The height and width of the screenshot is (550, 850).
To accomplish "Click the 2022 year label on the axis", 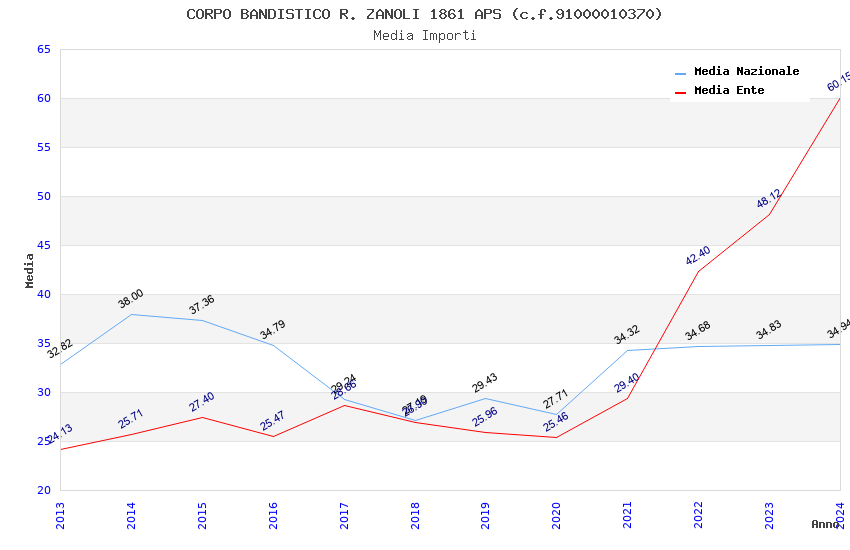I will 698,515.
